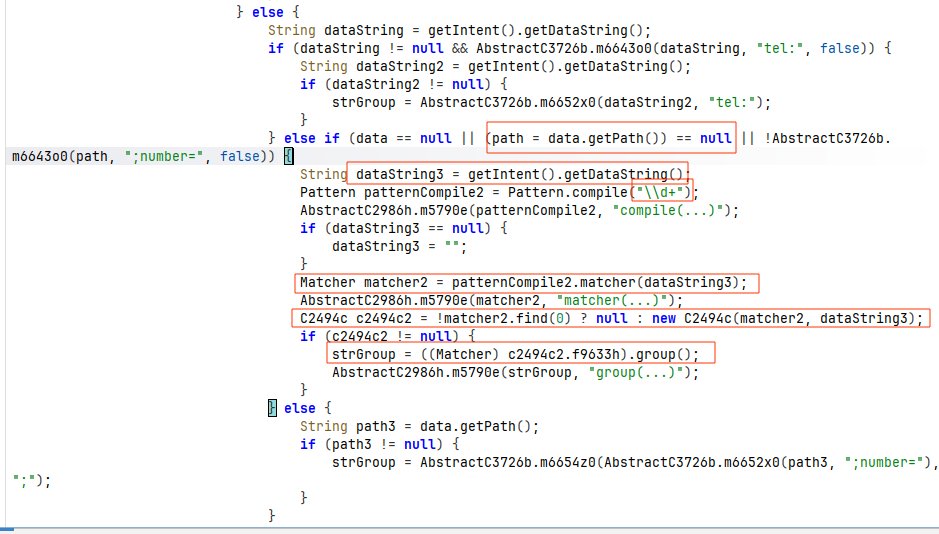Click the regex string "\\d+"
Image resolution: width=939 pixels, height=534 pixels.
pos(662,192)
